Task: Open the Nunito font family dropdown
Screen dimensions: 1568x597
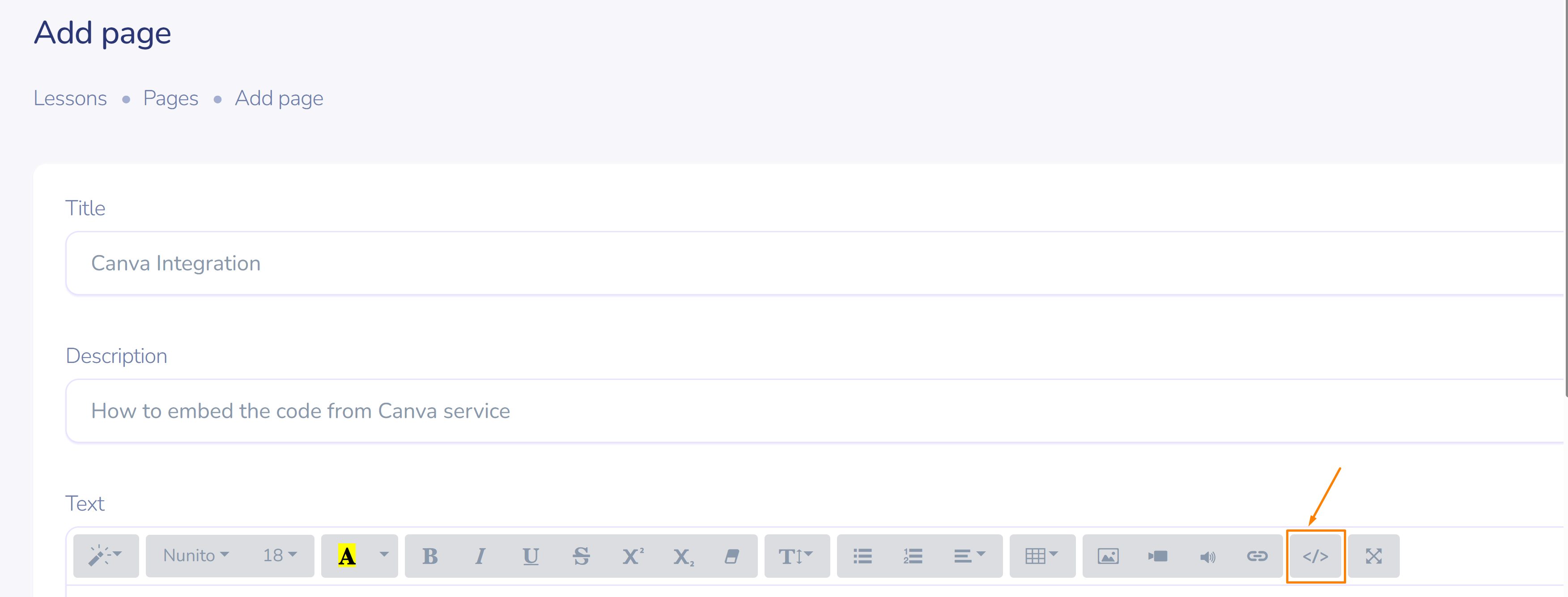Action: (195, 556)
